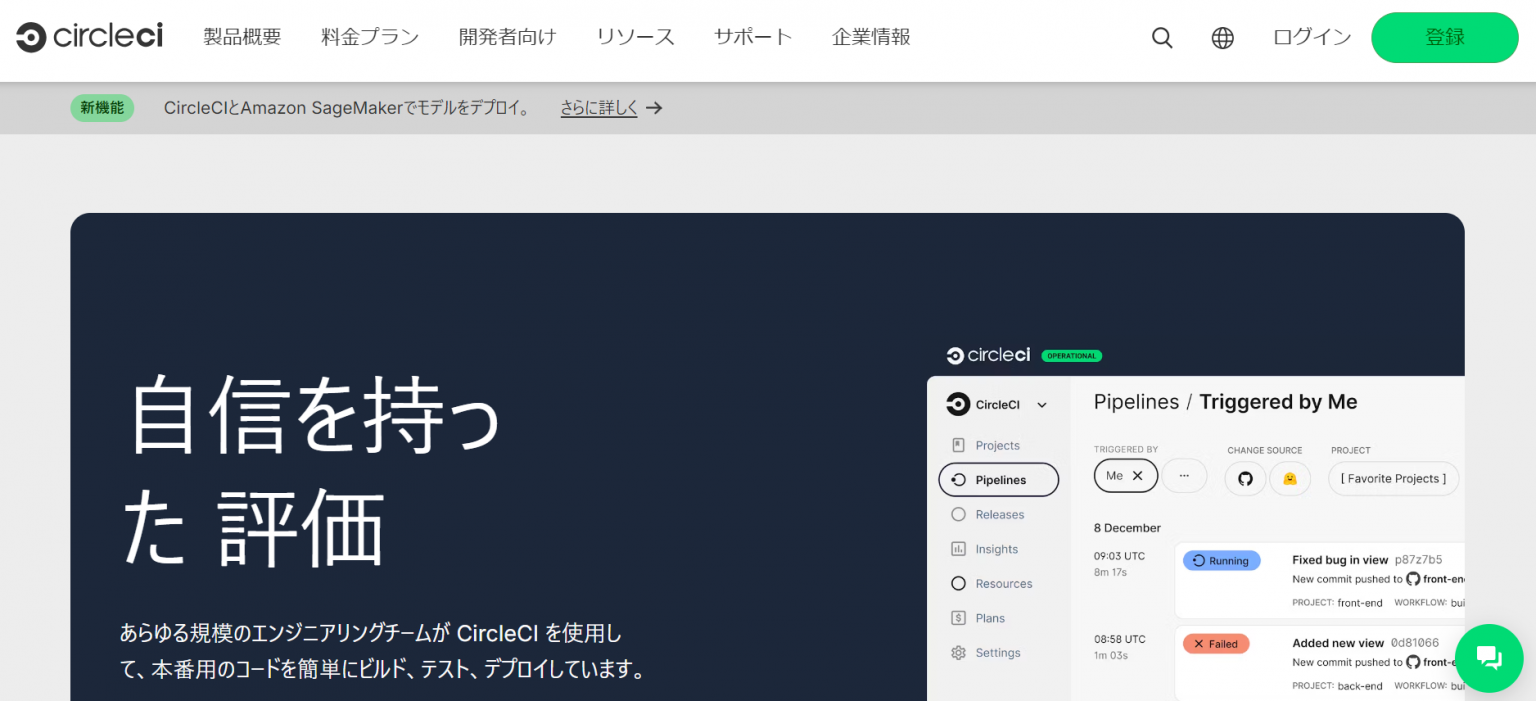1536x701 pixels.
Task: Click the さらに詳しく link
Action: click(599, 107)
